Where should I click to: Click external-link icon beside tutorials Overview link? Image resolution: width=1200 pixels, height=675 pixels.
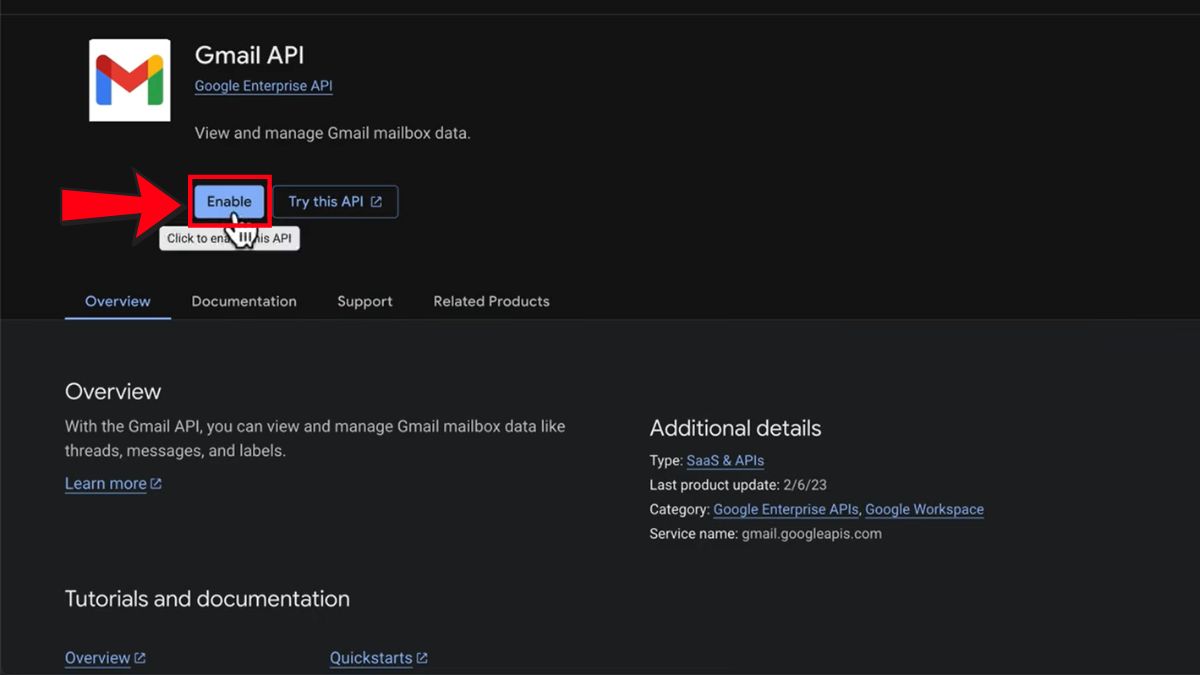tap(140, 658)
